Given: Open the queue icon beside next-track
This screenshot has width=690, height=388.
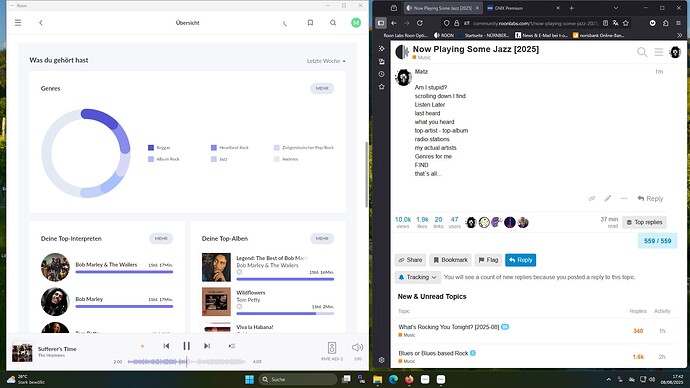Looking at the screenshot, I should coord(232,346).
